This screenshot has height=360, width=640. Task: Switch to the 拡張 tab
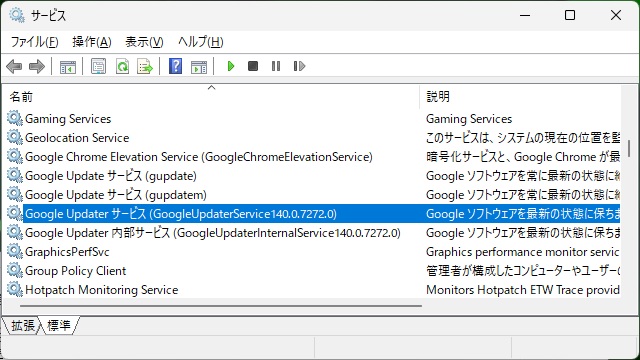tap(22, 325)
